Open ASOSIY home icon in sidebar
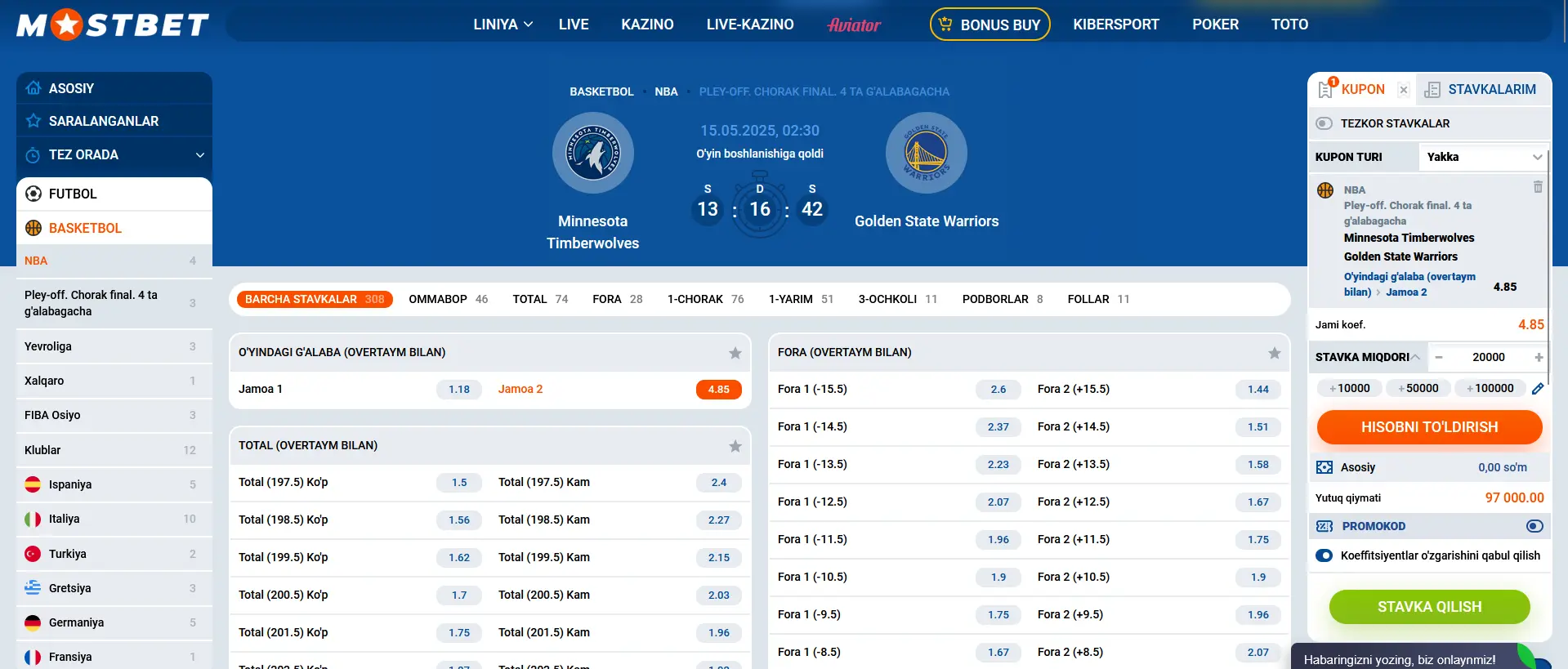 (34, 87)
